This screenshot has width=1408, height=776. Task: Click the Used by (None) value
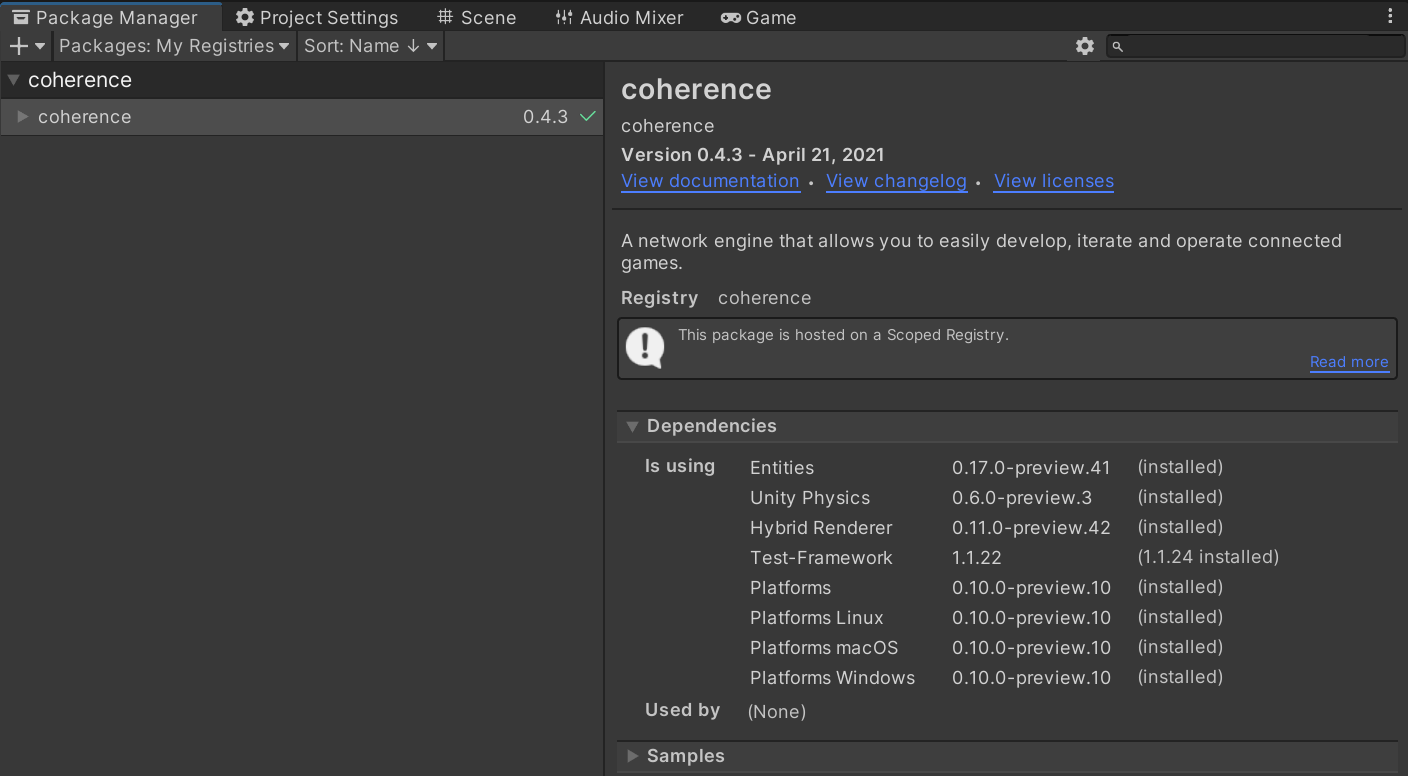tap(777, 712)
